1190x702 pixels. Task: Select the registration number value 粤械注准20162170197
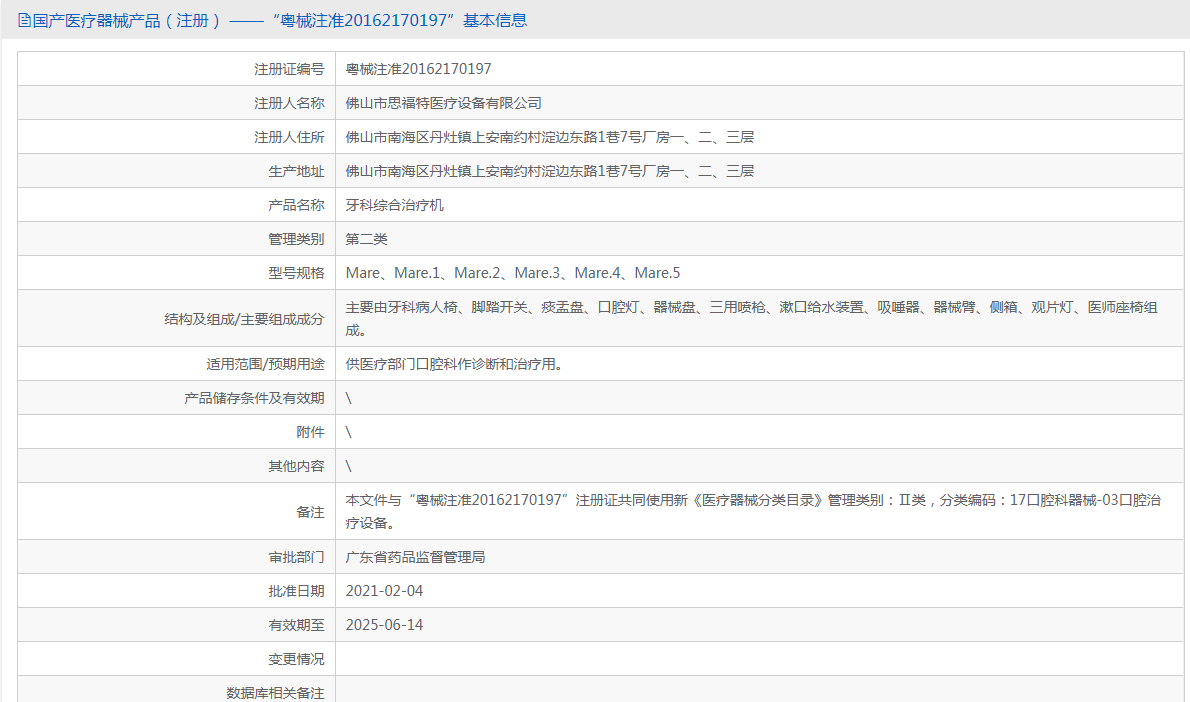pos(418,69)
